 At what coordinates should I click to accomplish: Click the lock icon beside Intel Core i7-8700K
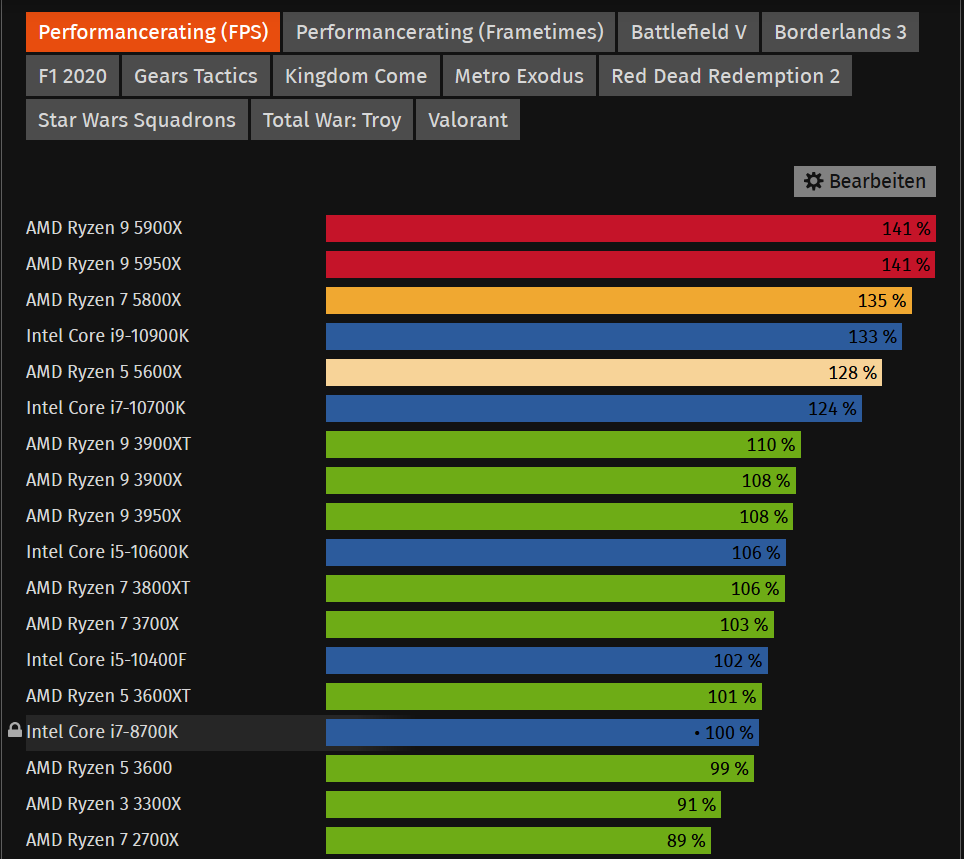15,730
